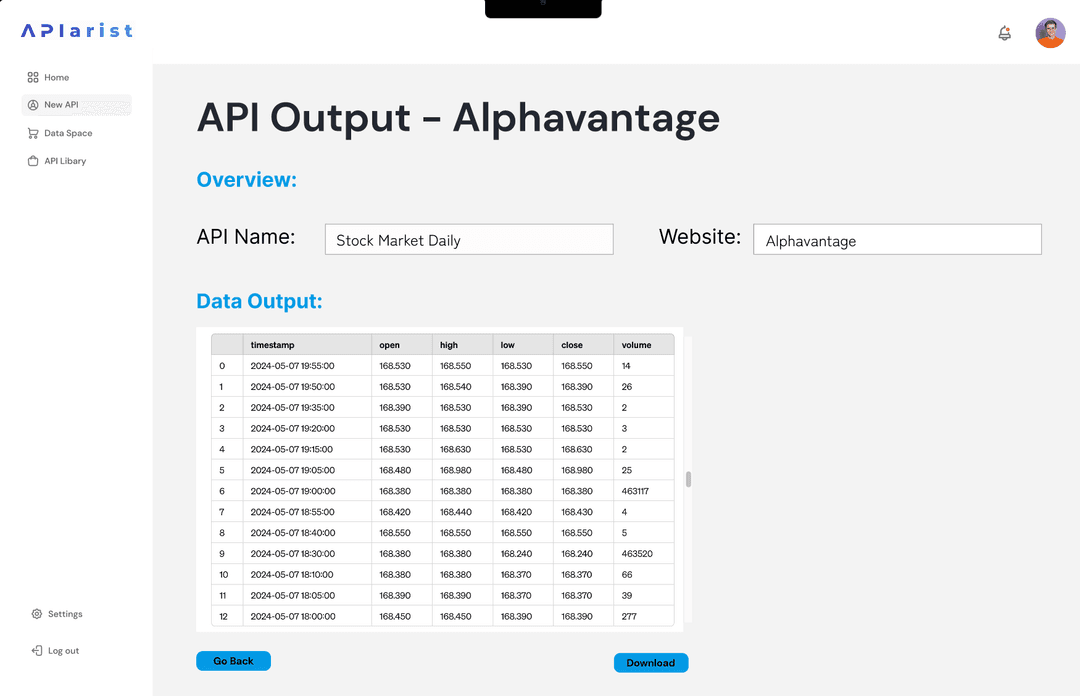The image size is (1080, 696).
Task: Focus the API Name input field
Action: click(469, 239)
